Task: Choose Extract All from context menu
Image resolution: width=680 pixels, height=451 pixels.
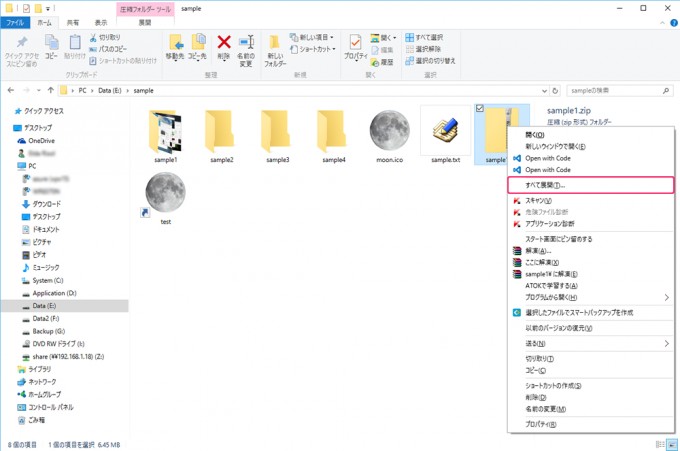Action: (x=591, y=185)
